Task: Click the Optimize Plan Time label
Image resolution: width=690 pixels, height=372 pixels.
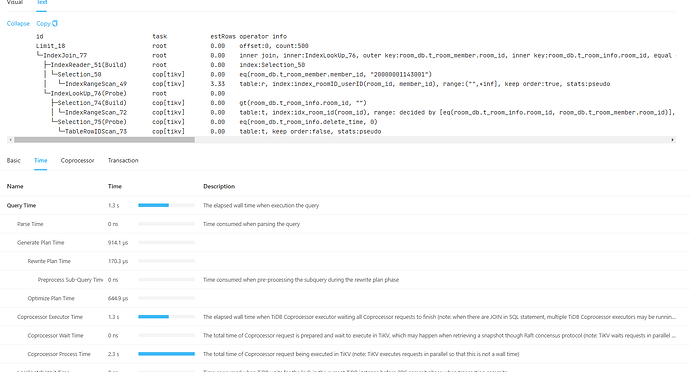Action: pos(51,298)
